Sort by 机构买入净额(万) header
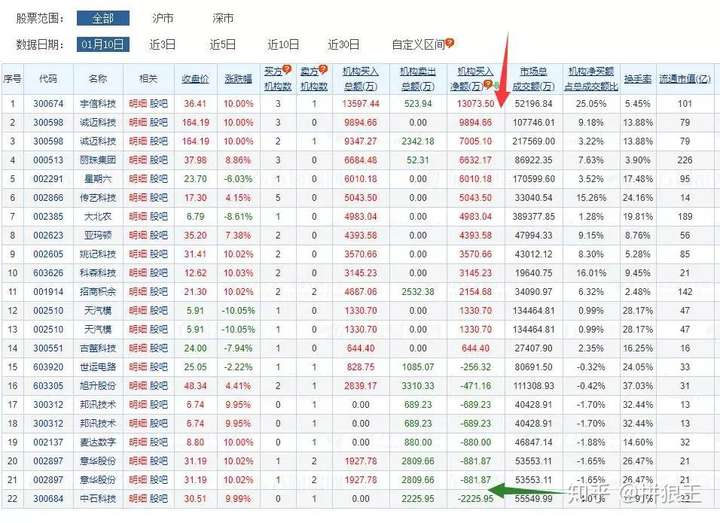This screenshot has width=720, height=523. click(x=472, y=79)
